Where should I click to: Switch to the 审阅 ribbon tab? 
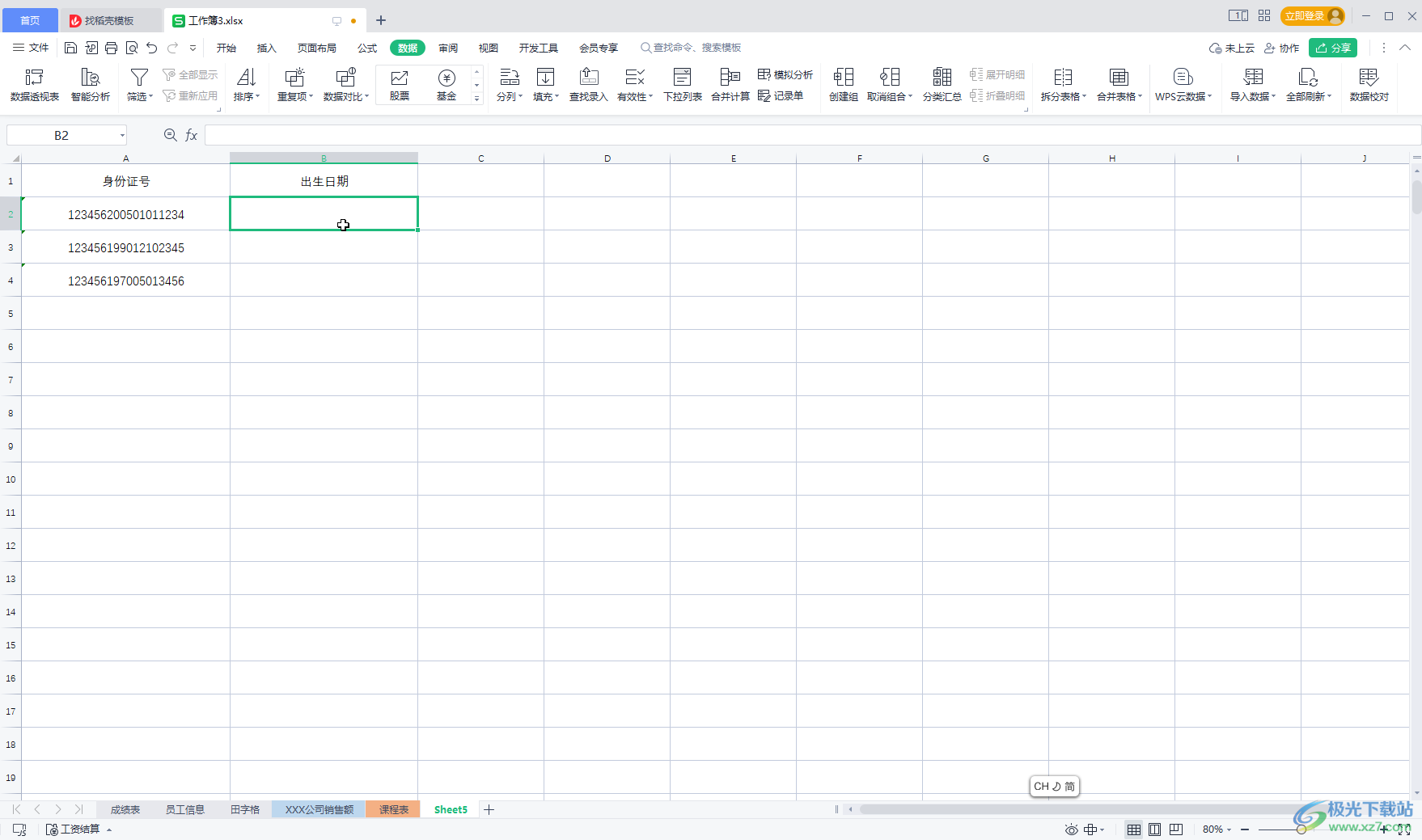pyautogui.click(x=448, y=48)
